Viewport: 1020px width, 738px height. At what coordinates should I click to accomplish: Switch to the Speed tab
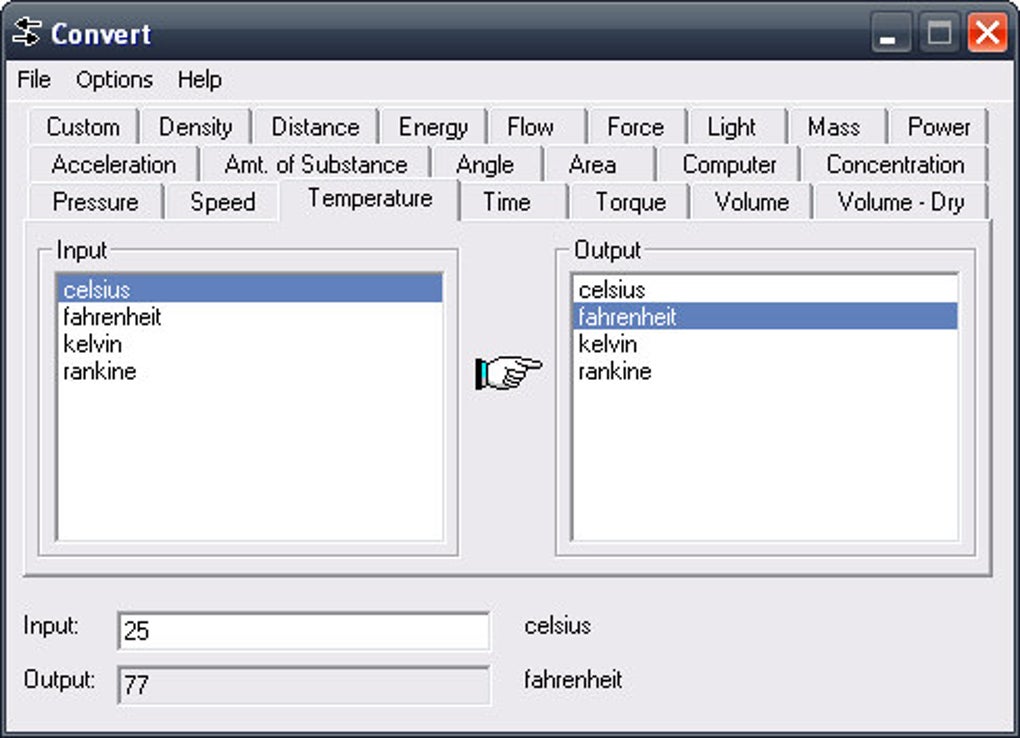click(x=221, y=202)
